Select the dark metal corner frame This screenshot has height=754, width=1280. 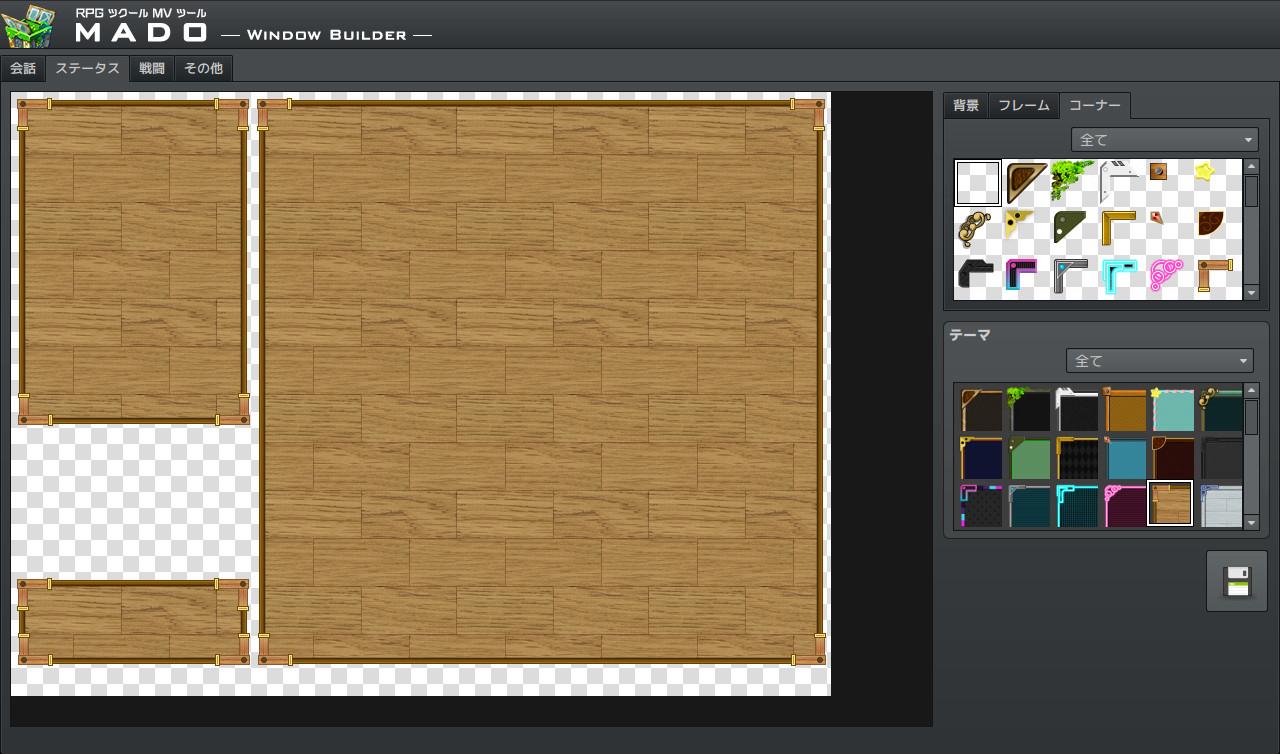coord(977,271)
